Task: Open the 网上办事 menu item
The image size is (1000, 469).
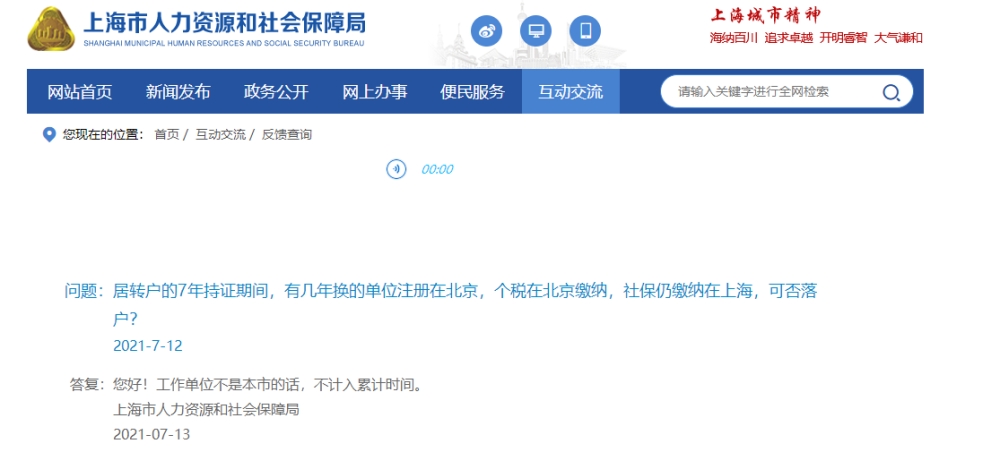Action: (374, 92)
